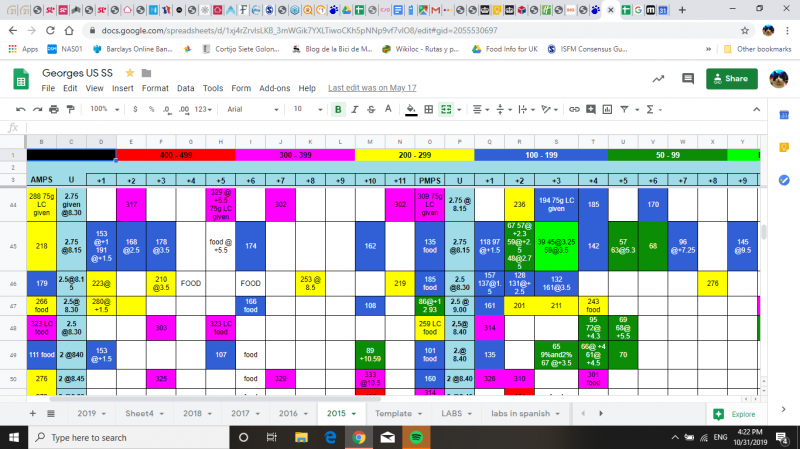Open the Format menu
Image resolution: width=800 pixels, height=449 pixels.
pos(153,88)
